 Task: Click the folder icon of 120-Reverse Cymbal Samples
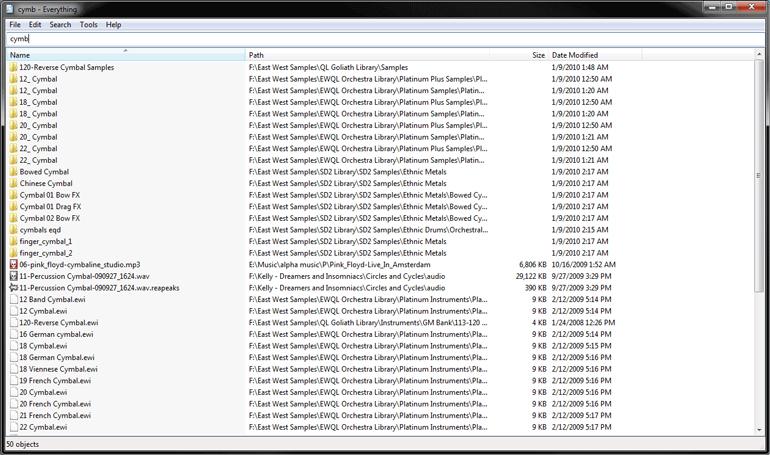(14, 67)
